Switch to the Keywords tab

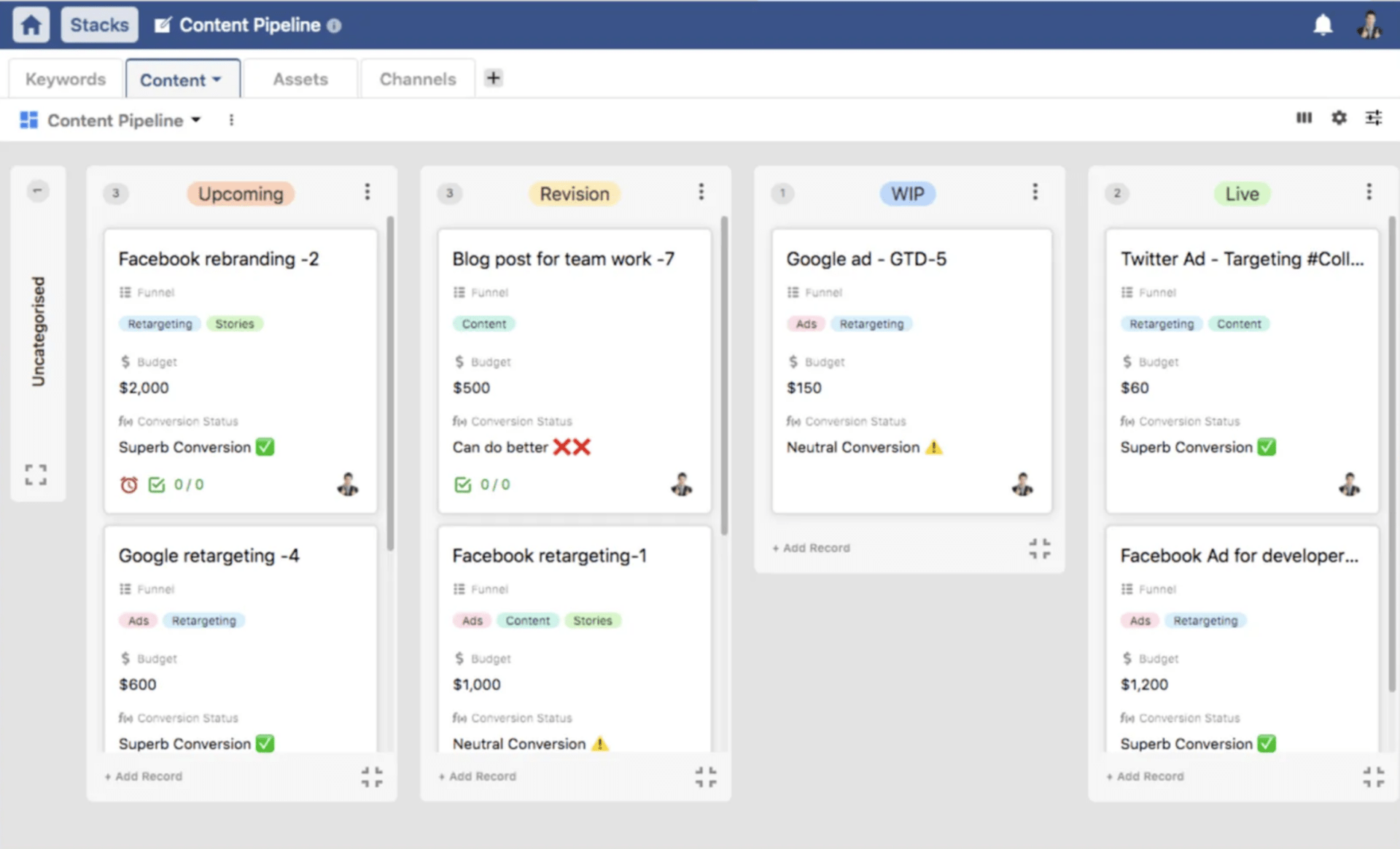(x=65, y=79)
